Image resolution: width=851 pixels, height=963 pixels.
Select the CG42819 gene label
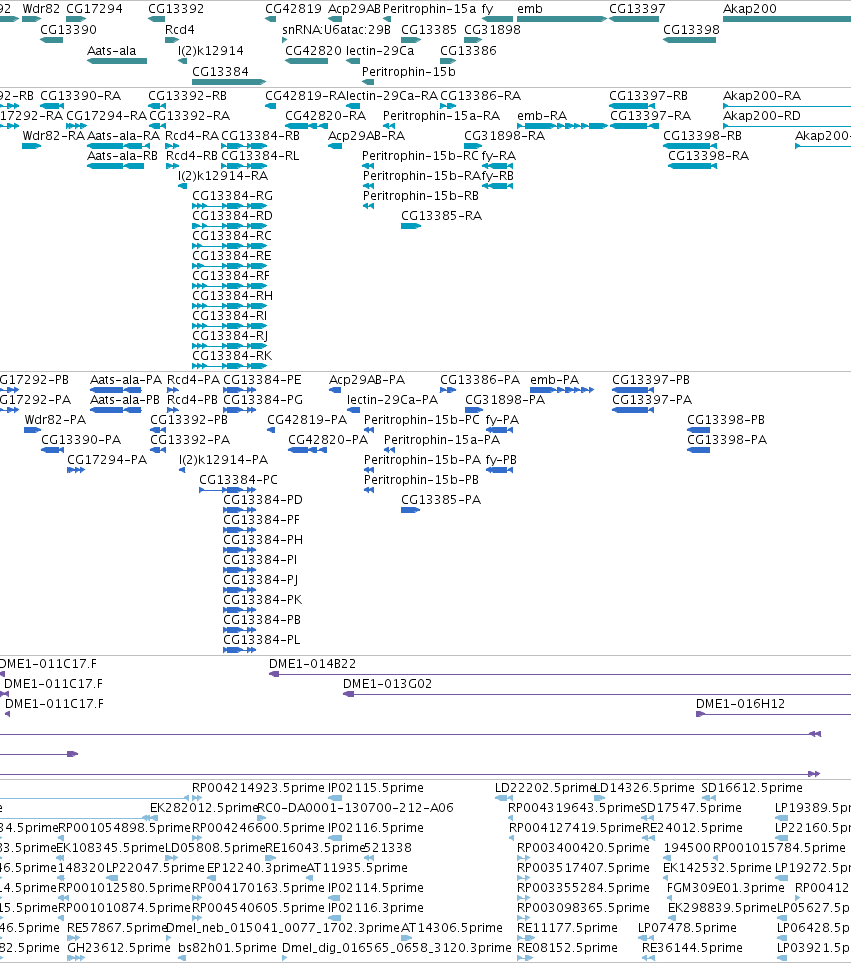(x=293, y=9)
